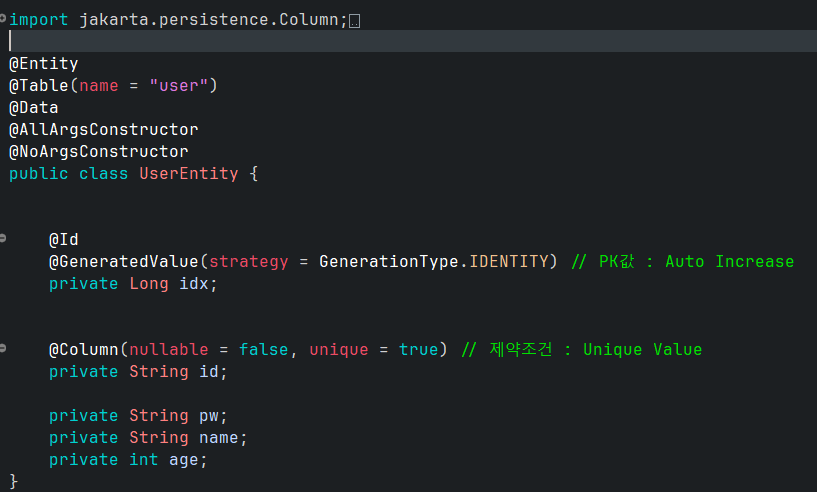
Task: Click the age field name
Action: point(183,460)
